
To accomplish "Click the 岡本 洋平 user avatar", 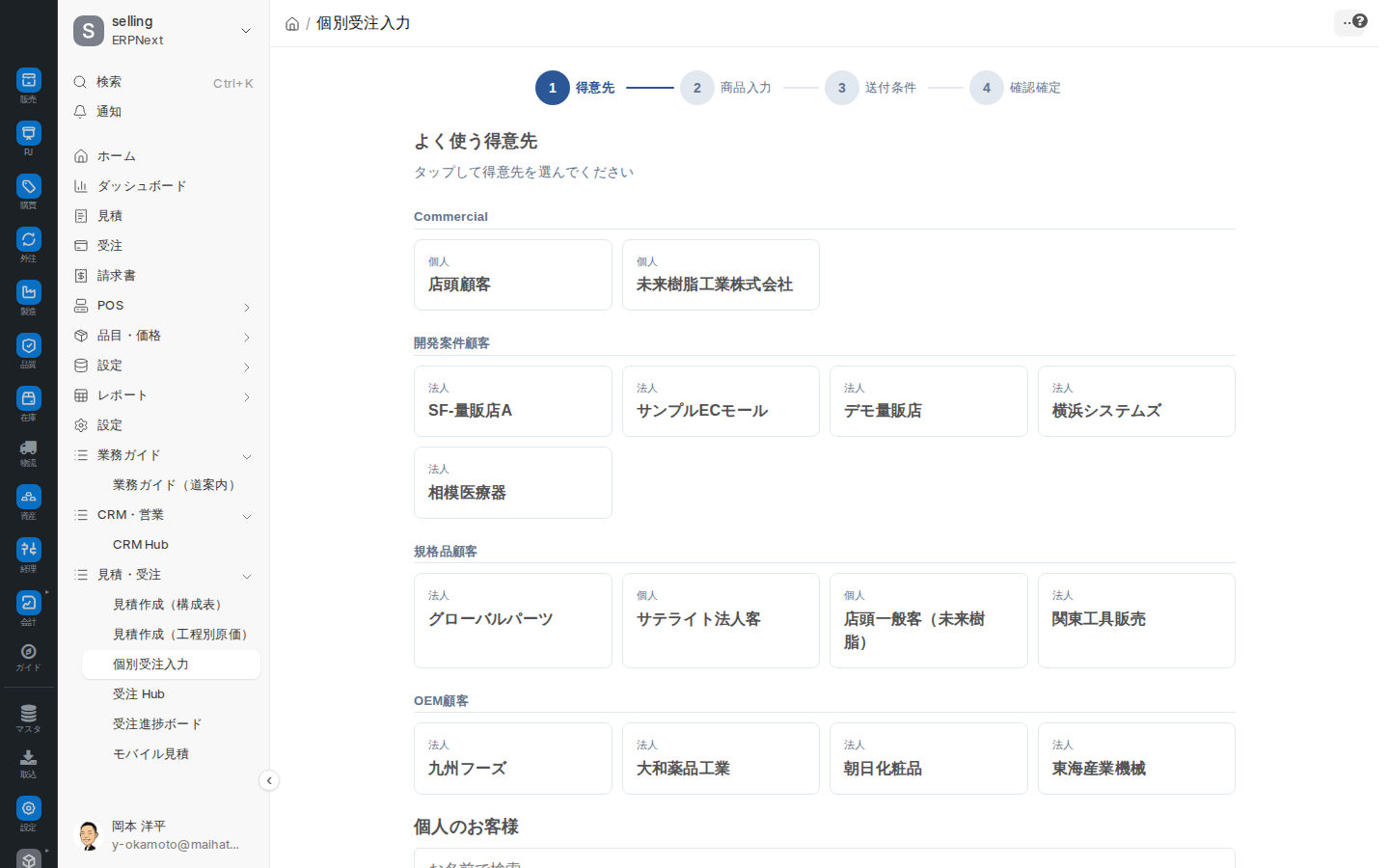I will point(89,835).
